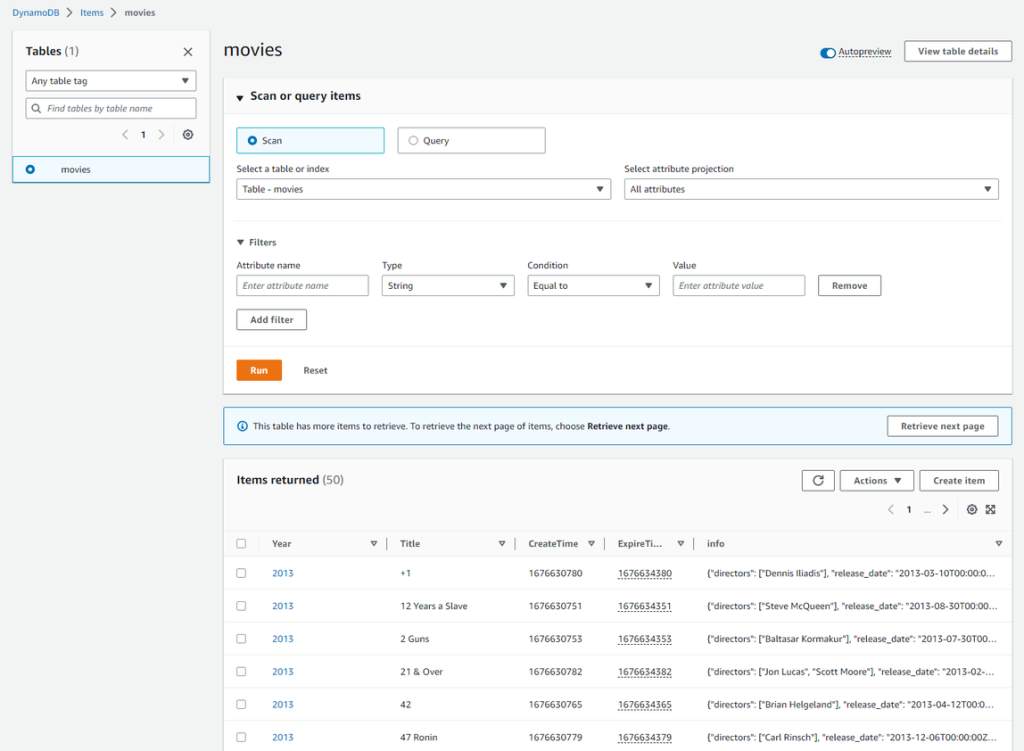This screenshot has height=751, width=1024.
Task: Open the 2013 link for 2 Guns
Action: [x=283, y=639]
